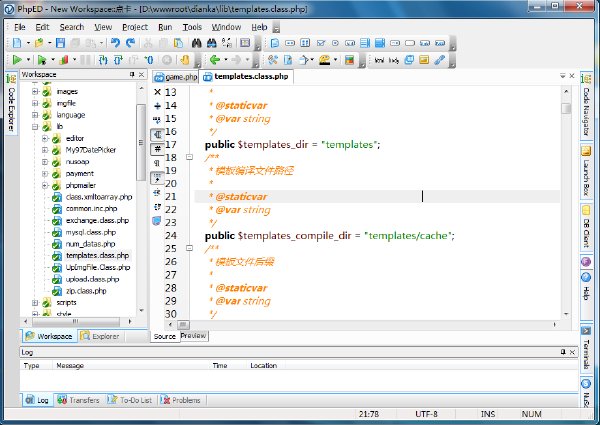Collapse code fold at line 18
The height and width of the screenshot is (425, 600).
tap(189, 157)
